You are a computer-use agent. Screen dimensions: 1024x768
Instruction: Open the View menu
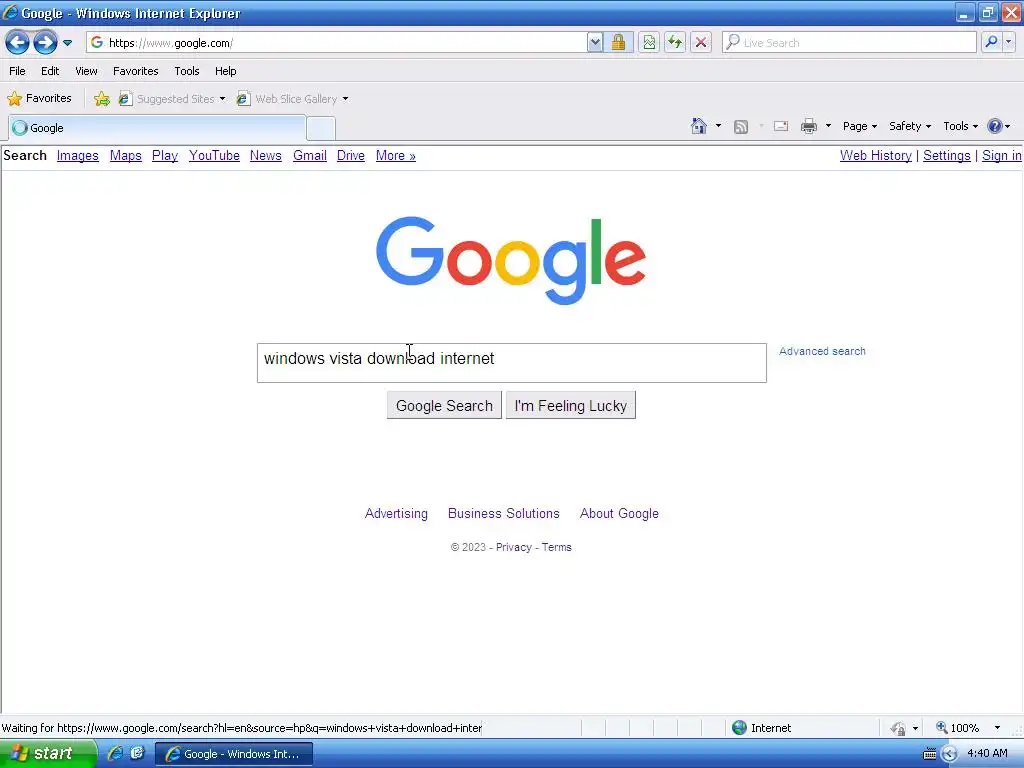pos(86,71)
